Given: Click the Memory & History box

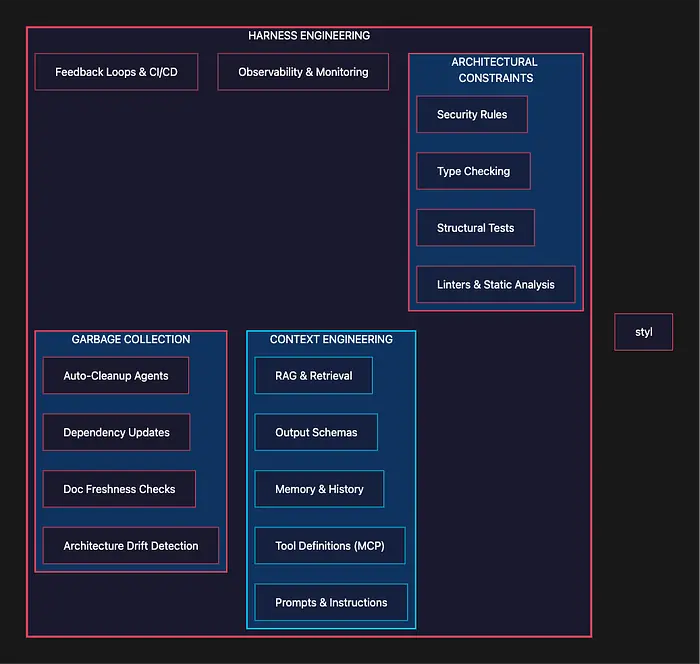Looking at the screenshot, I should pos(319,489).
